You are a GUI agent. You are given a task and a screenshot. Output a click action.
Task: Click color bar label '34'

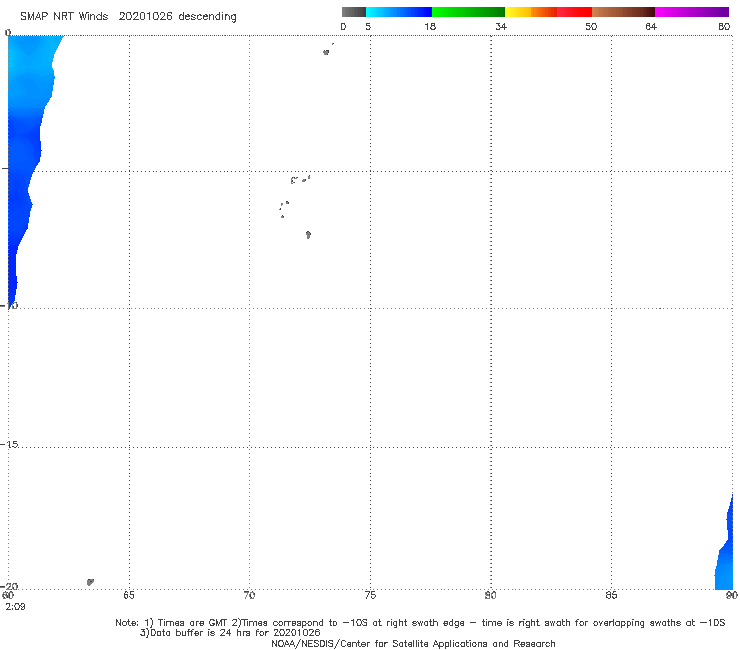click(x=501, y=27)
